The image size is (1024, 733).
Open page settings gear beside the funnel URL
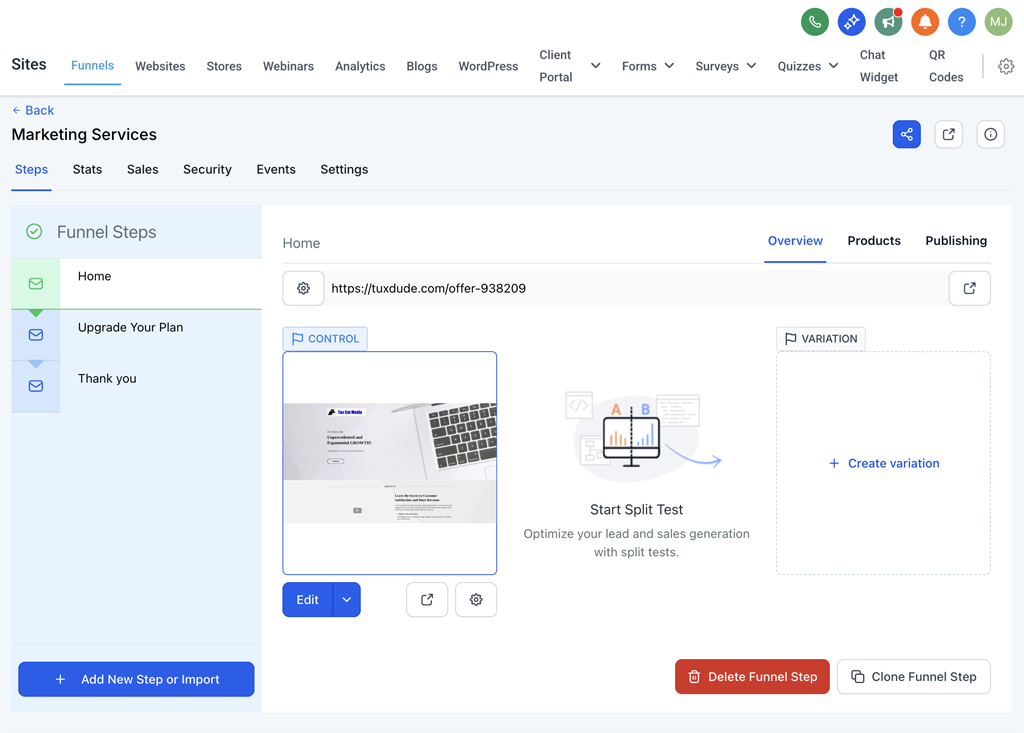303,288
